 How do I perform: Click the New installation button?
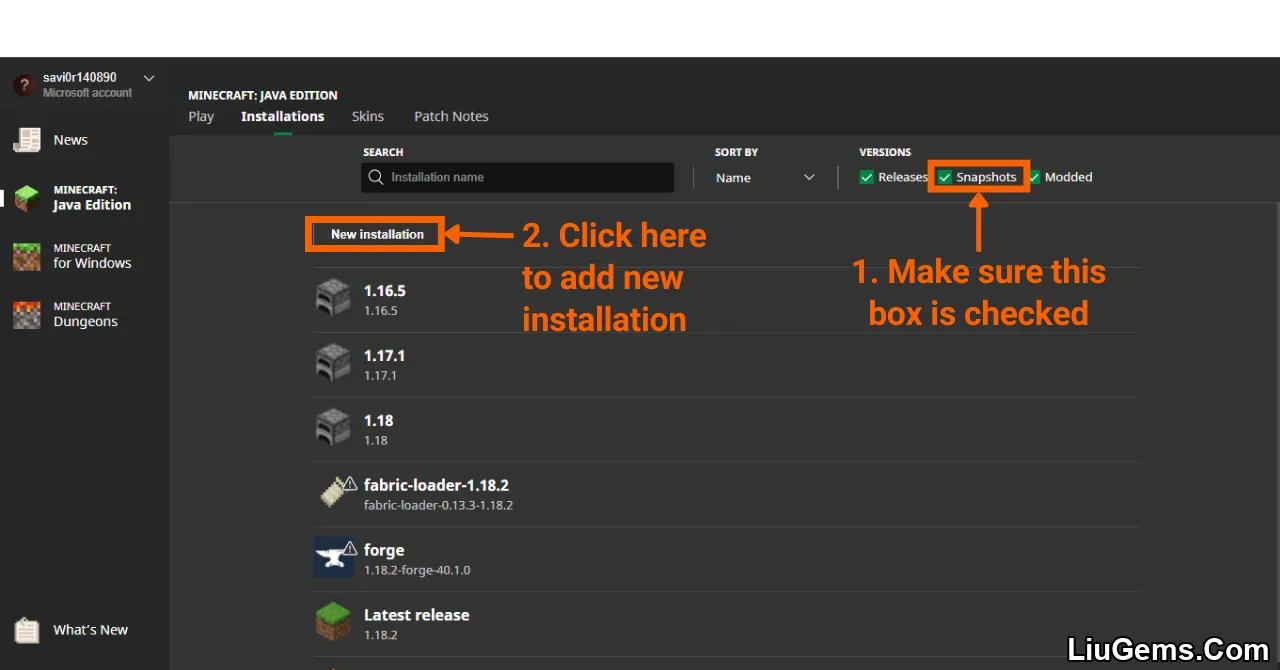377,234
